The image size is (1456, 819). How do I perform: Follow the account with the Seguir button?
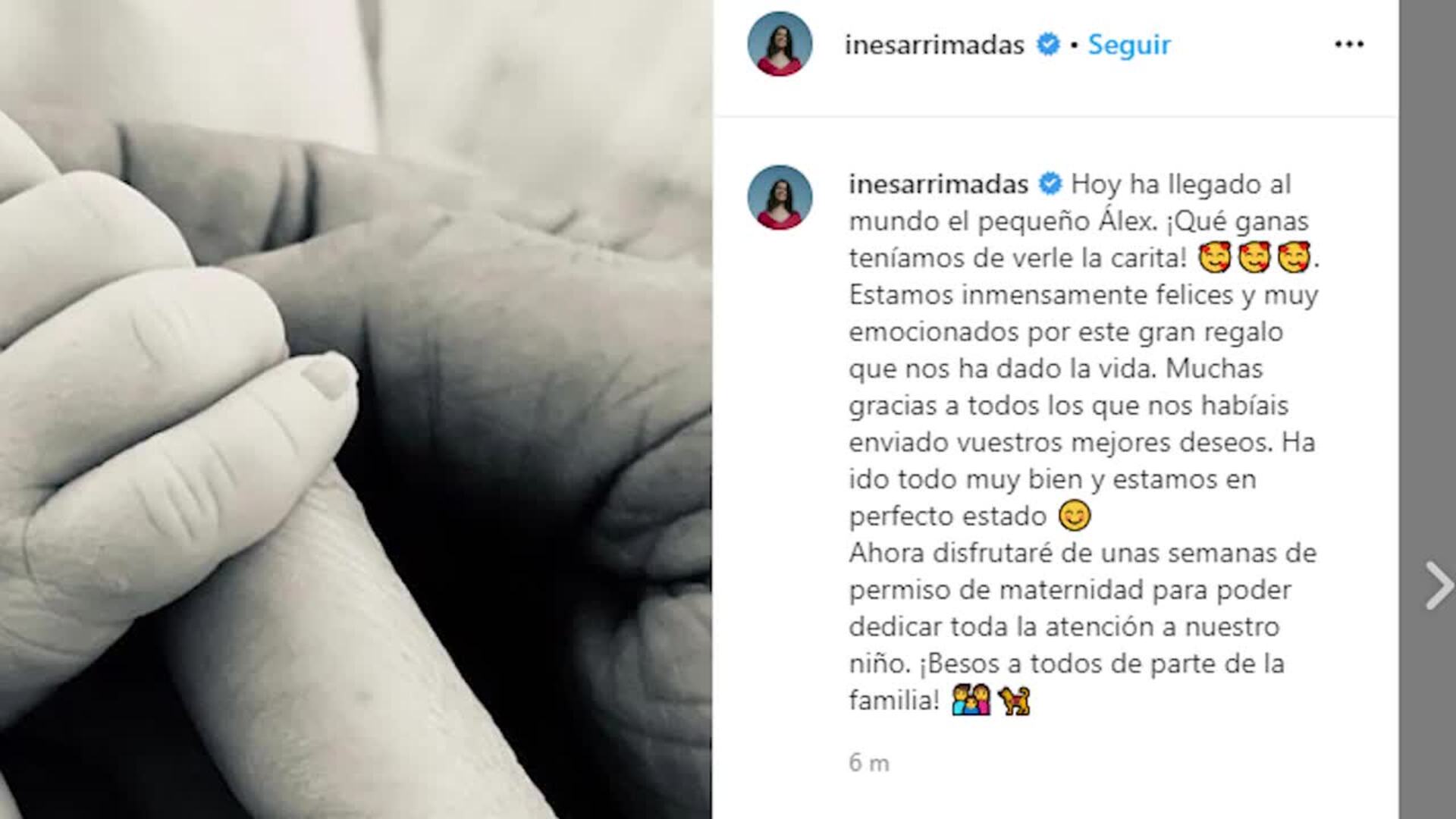click(x=1129, y=45)
